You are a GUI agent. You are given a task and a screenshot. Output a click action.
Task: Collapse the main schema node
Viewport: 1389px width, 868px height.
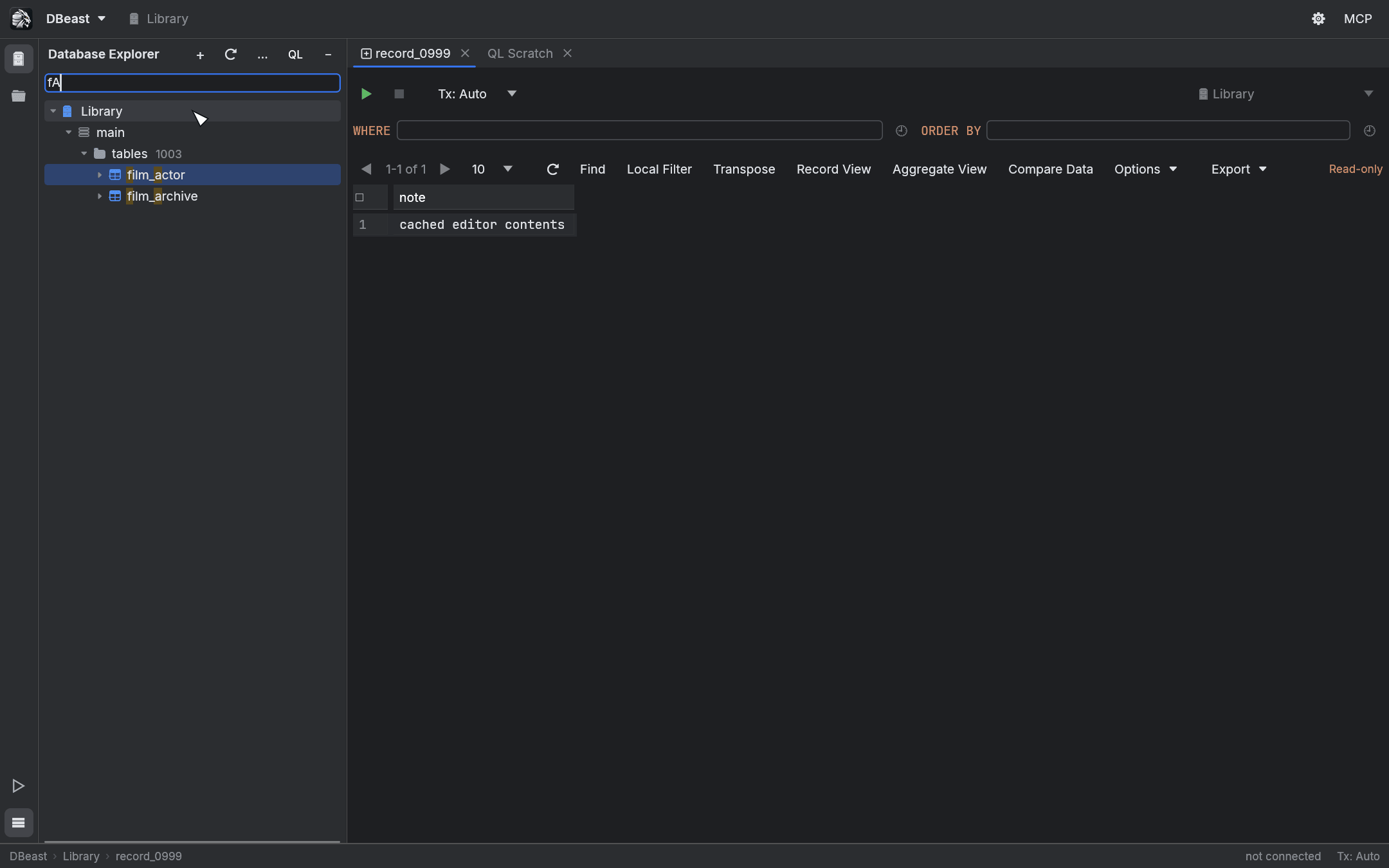click(x=69, y=132)
